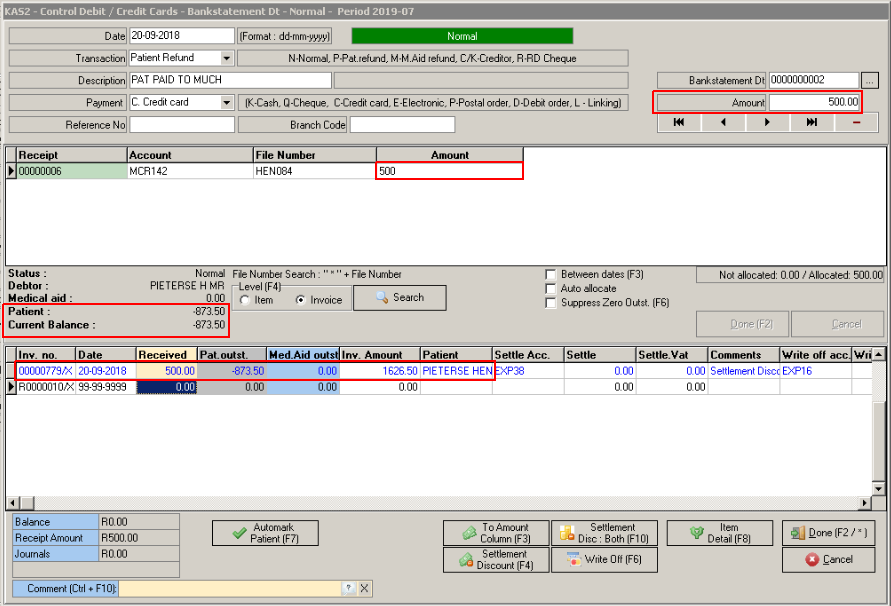Click the Search button with magnifier icon
The image size is (891, 606).
coord(399,298)
